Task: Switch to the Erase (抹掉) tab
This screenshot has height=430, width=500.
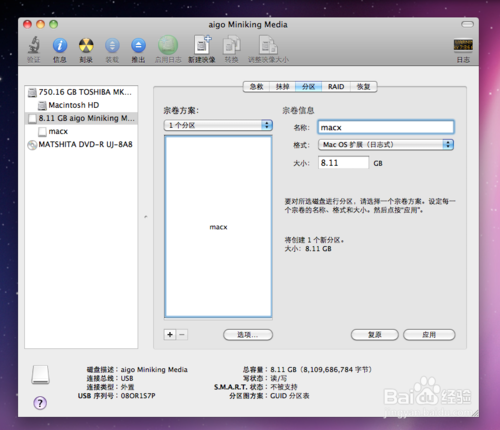Action: click(x=282, y=87)
